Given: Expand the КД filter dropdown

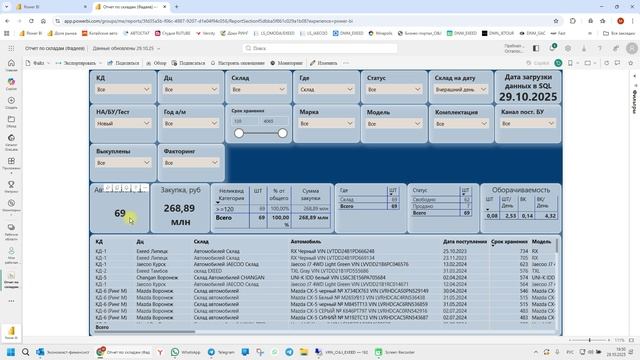Looking at the screenshot, I should 123,89.
